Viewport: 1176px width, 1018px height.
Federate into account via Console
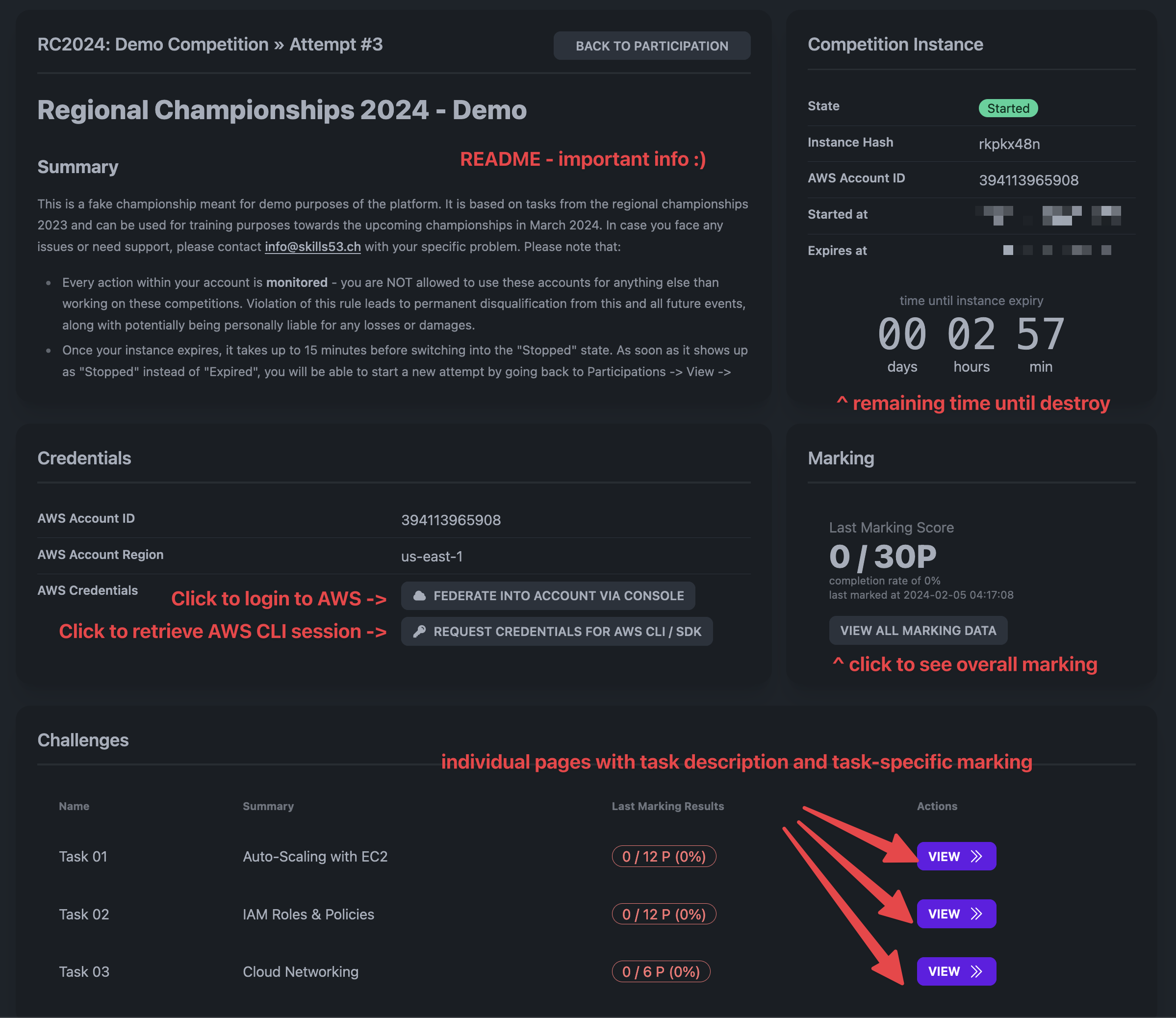(x=546, y=595)
